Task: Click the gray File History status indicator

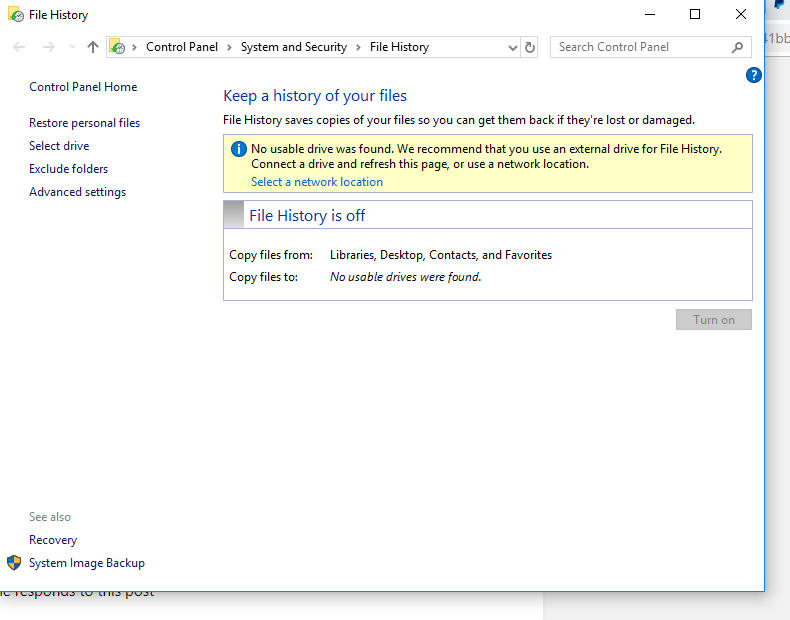Action: (234, 215)
